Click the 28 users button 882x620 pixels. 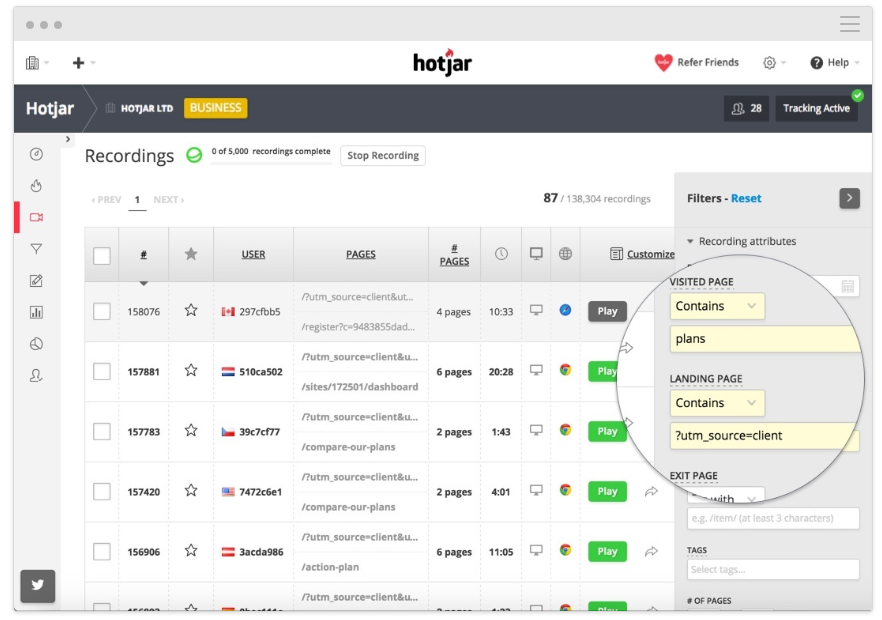pyautogui.click(x=746, y=109)
